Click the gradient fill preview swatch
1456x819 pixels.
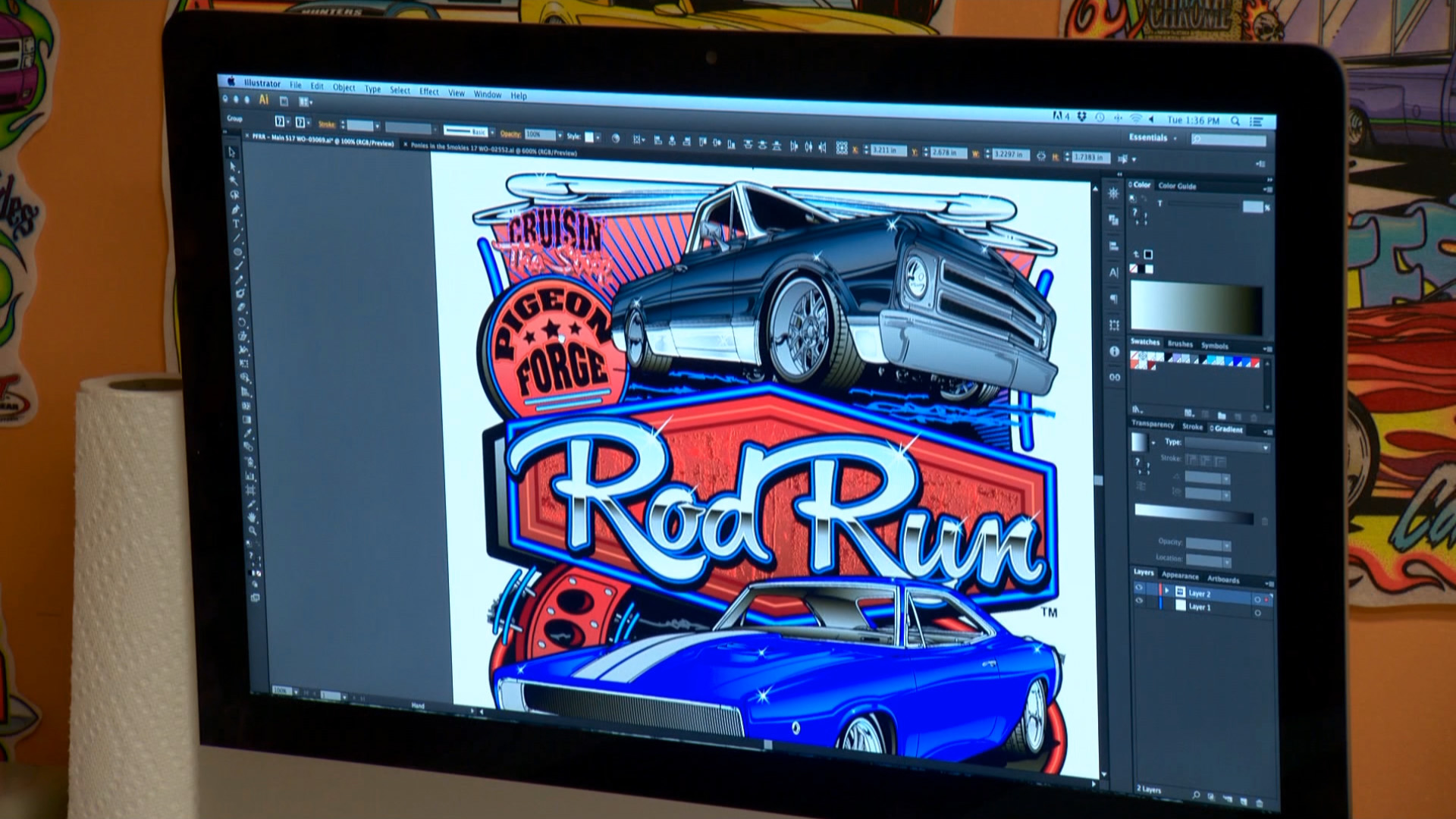pos(1139,442)
